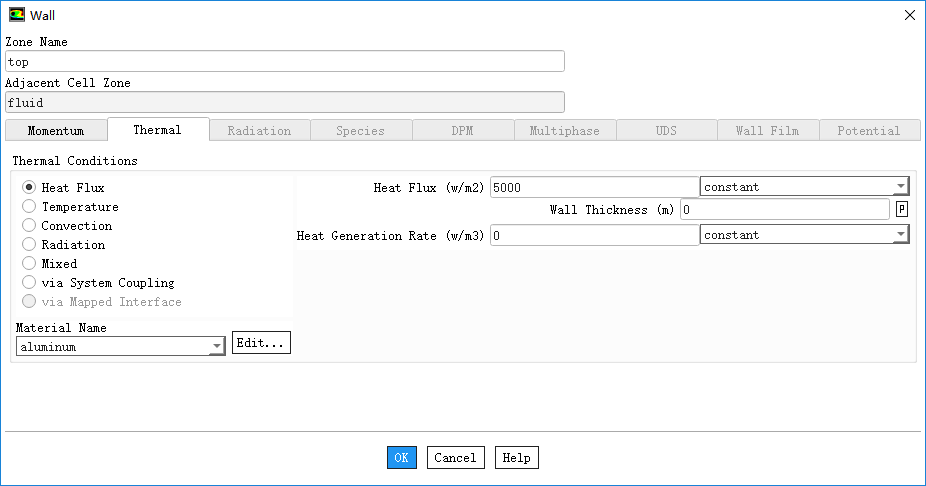The height and width of the screenshot is (486, 926).
Task: Select the Temperature thermal condition
Action: (x=29, y=207)
